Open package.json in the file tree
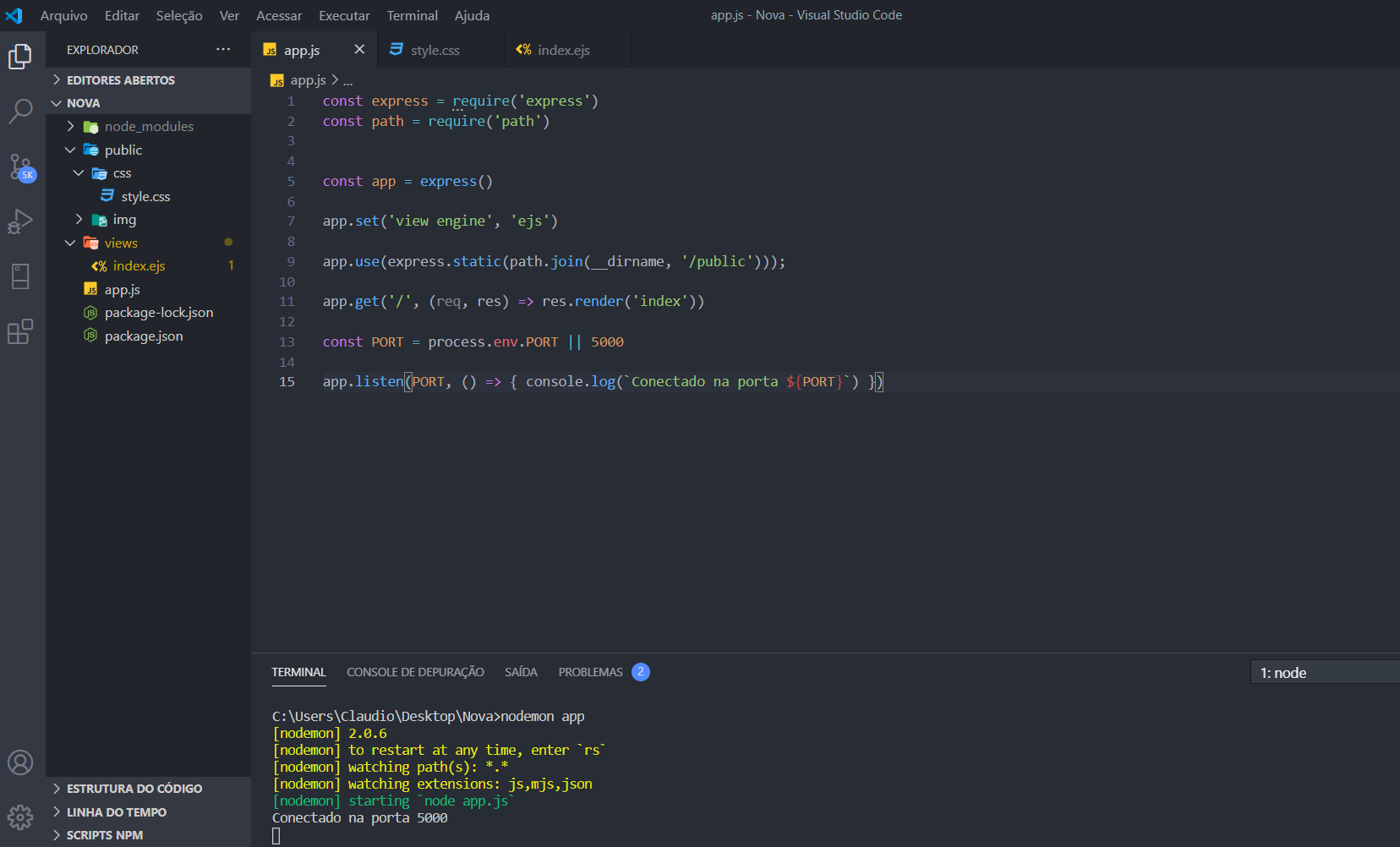Image resolution: width=1400 pixels, height=847 pixels. coord(149,336)
